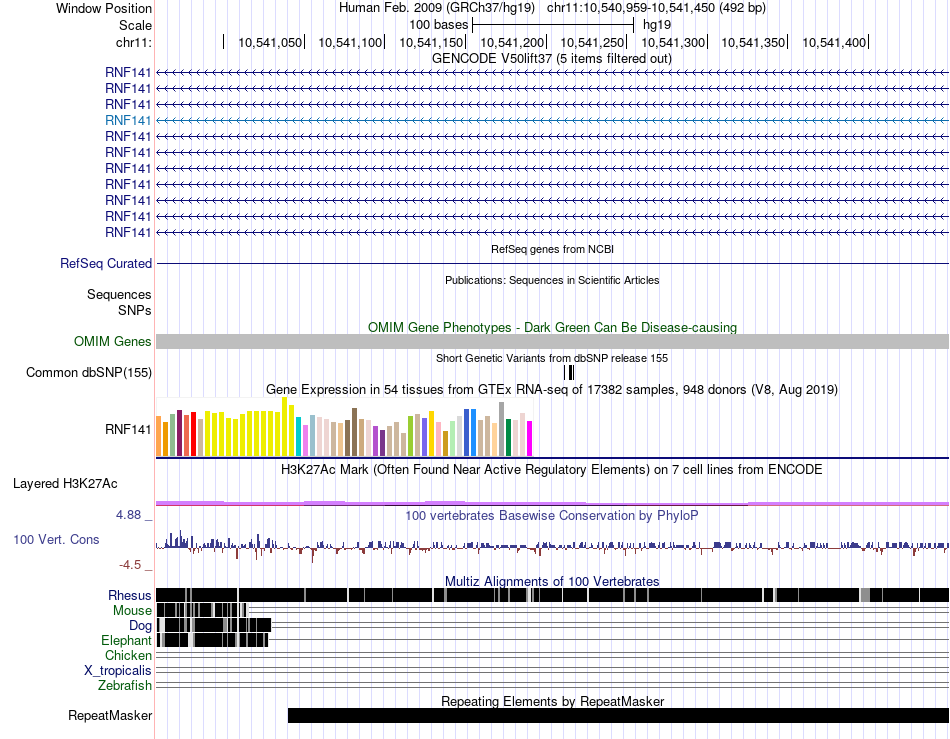Click the 'Common dbSNP(155)' track label
The height and width of the screenshot is (739, 950).
tap(88, 373)
